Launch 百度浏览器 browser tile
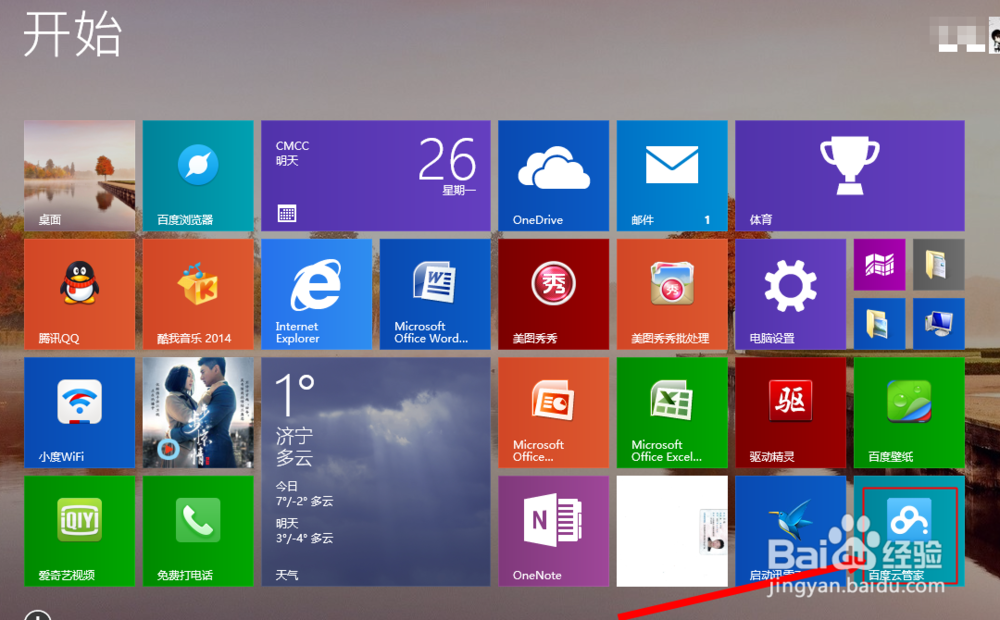 click(x=198, y=175)
